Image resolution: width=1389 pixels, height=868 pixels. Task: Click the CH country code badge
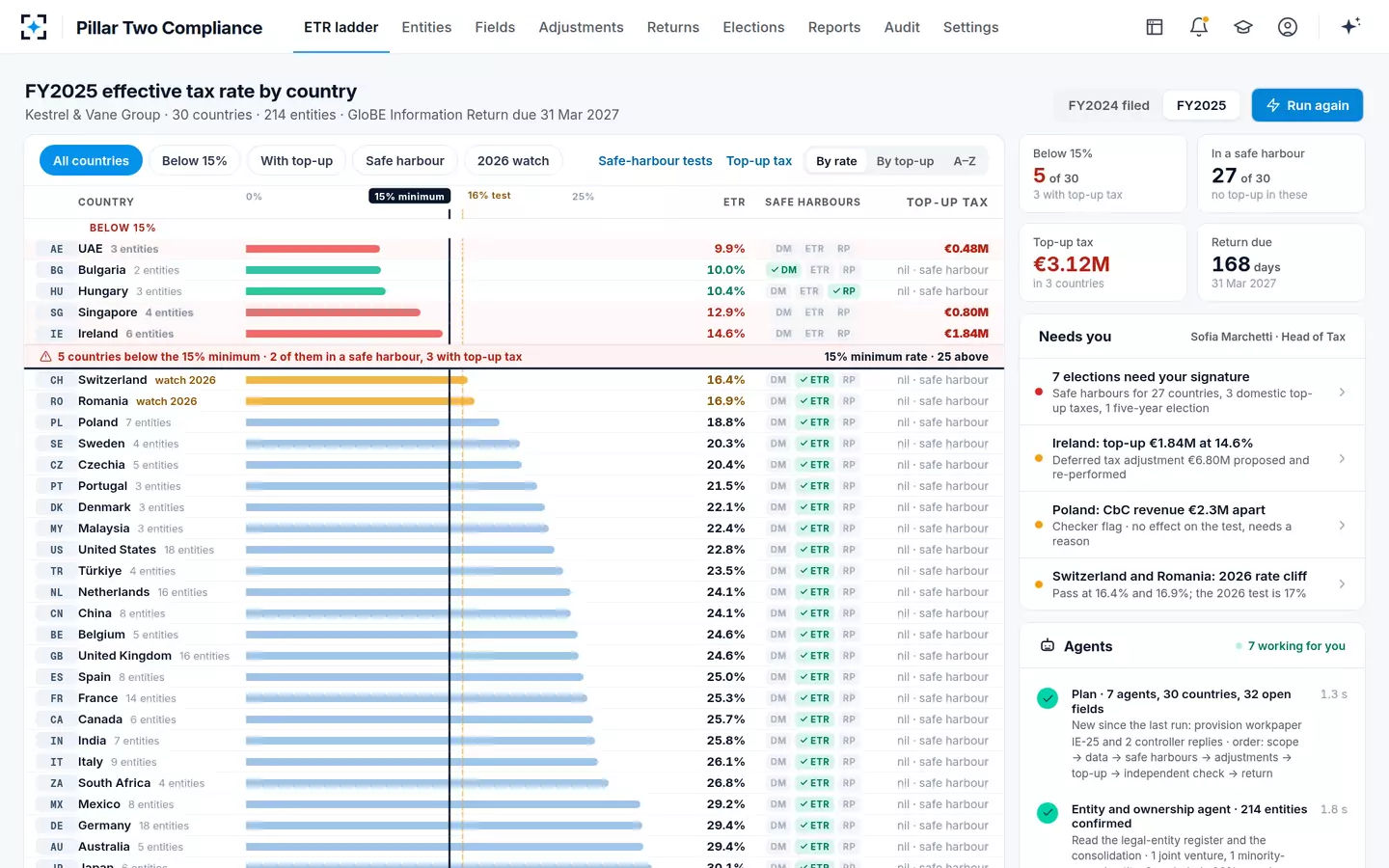57,380
